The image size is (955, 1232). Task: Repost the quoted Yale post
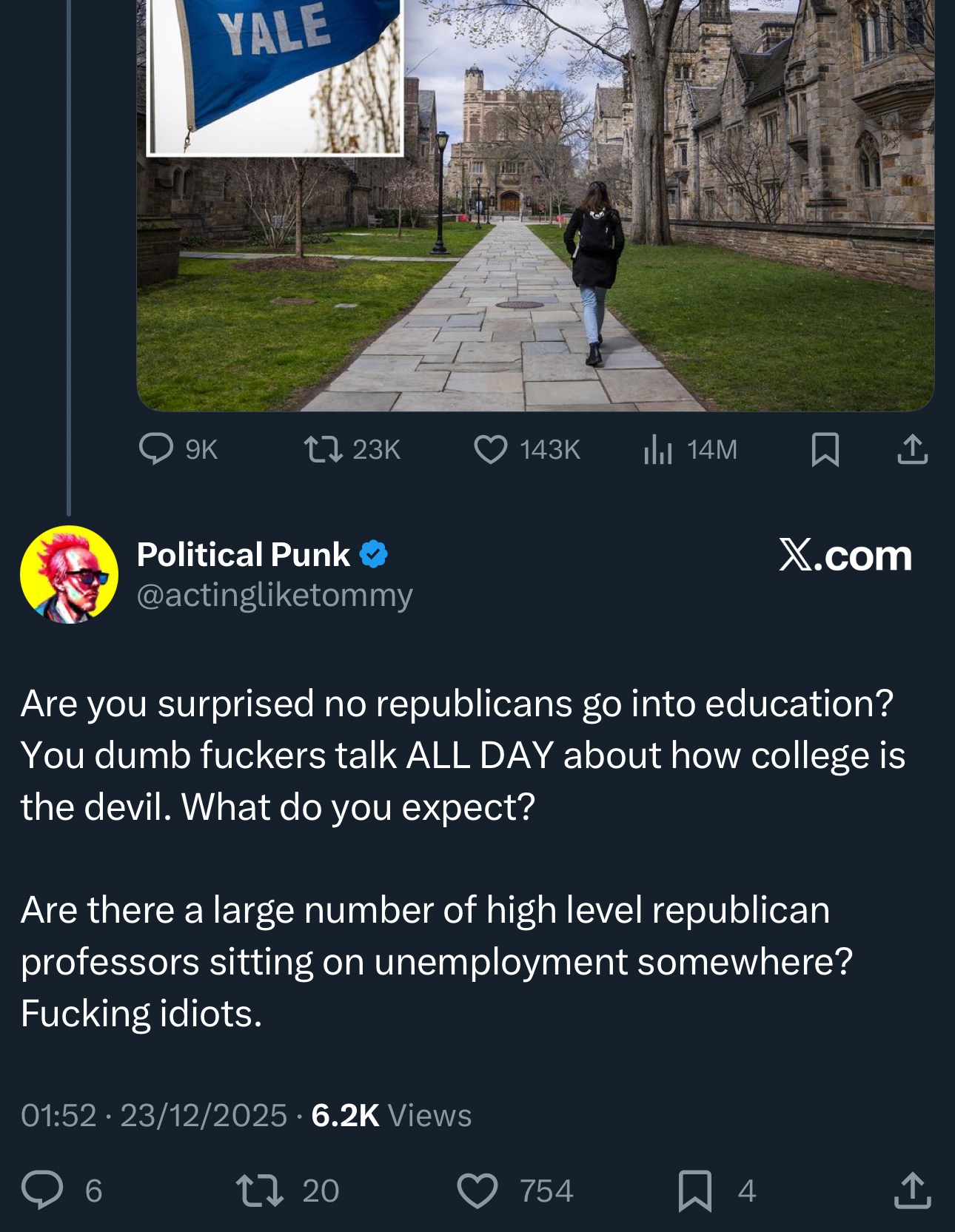pos(324,449)
